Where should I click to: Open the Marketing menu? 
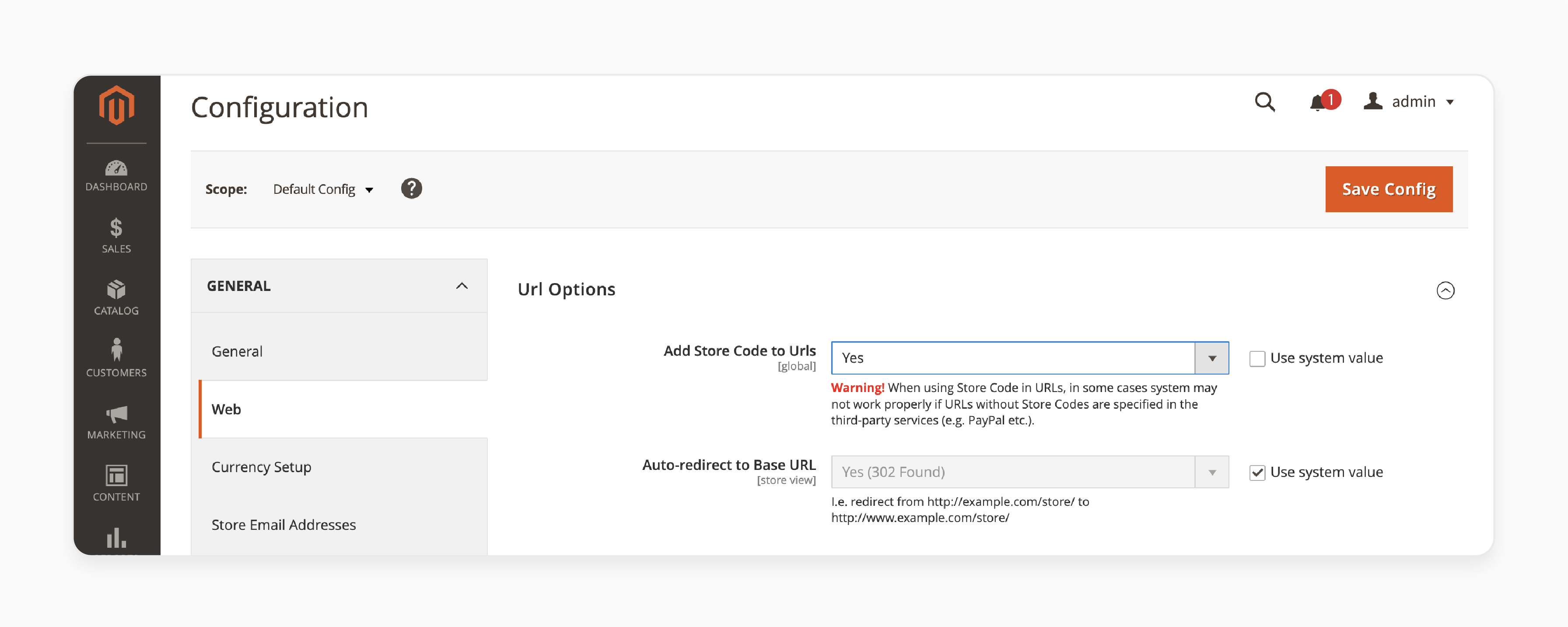[116, 423]
